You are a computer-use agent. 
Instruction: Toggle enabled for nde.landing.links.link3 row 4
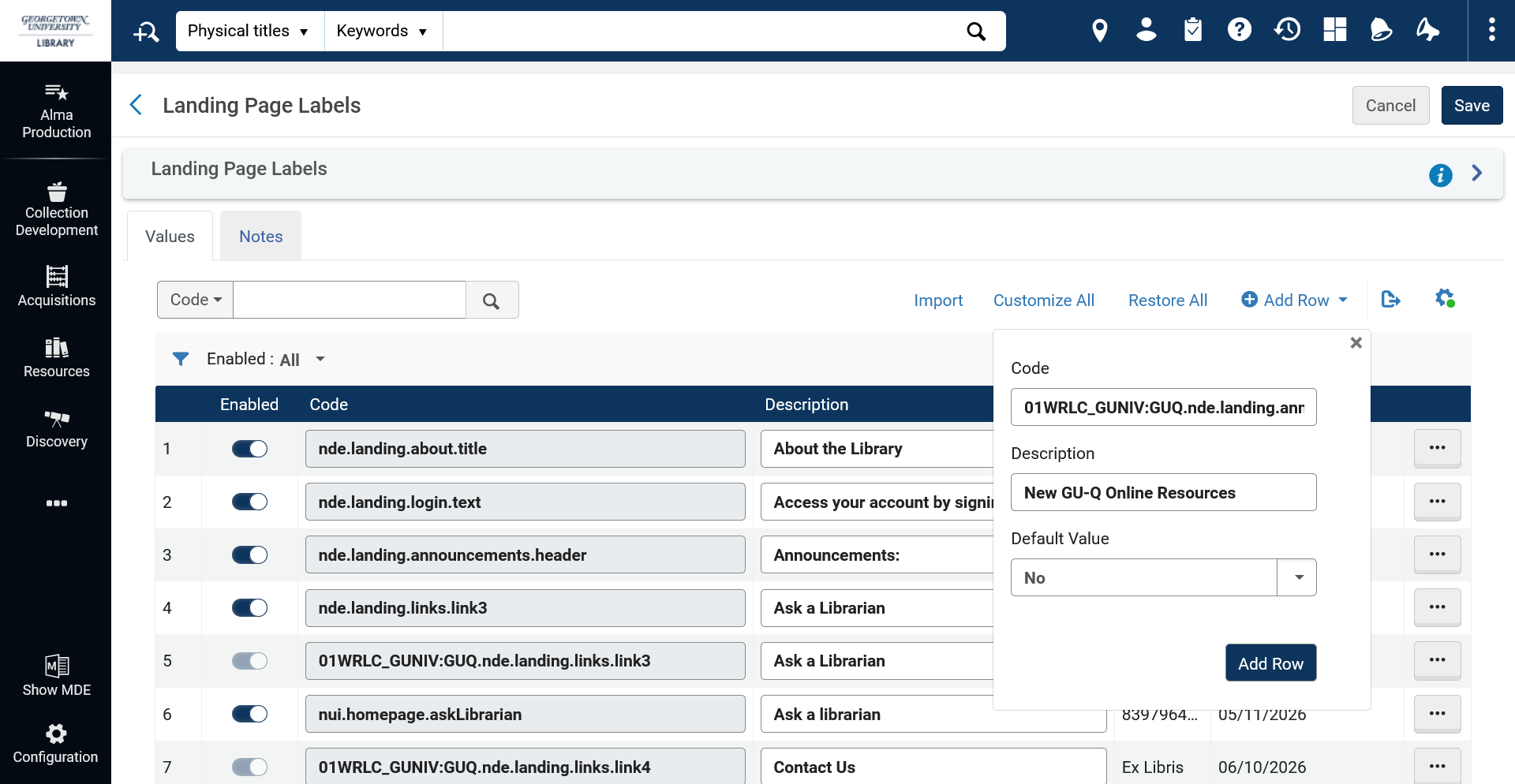pos(249,607)
